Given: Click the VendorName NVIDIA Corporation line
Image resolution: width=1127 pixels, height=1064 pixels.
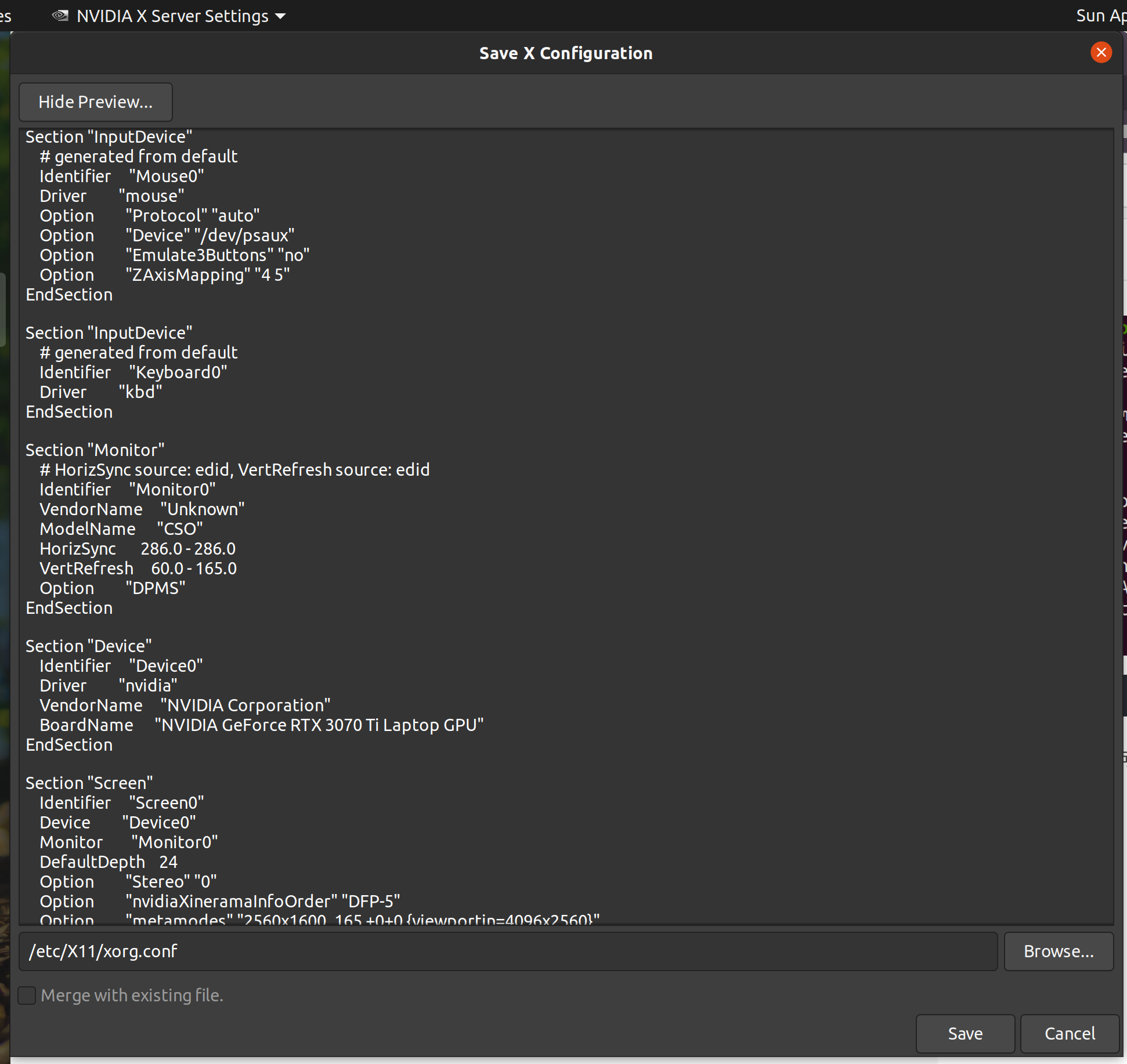Looking at the screenshot, I should pos(186,705).
